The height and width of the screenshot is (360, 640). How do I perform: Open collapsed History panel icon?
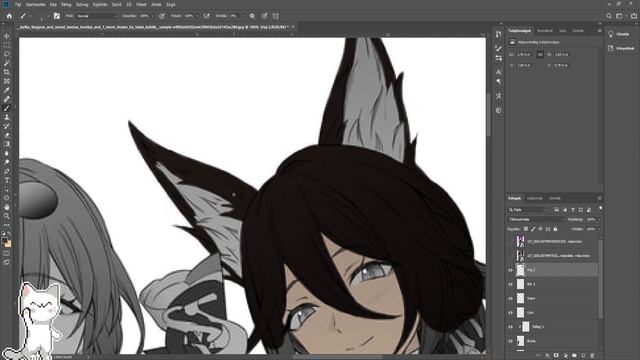[498, 34]
